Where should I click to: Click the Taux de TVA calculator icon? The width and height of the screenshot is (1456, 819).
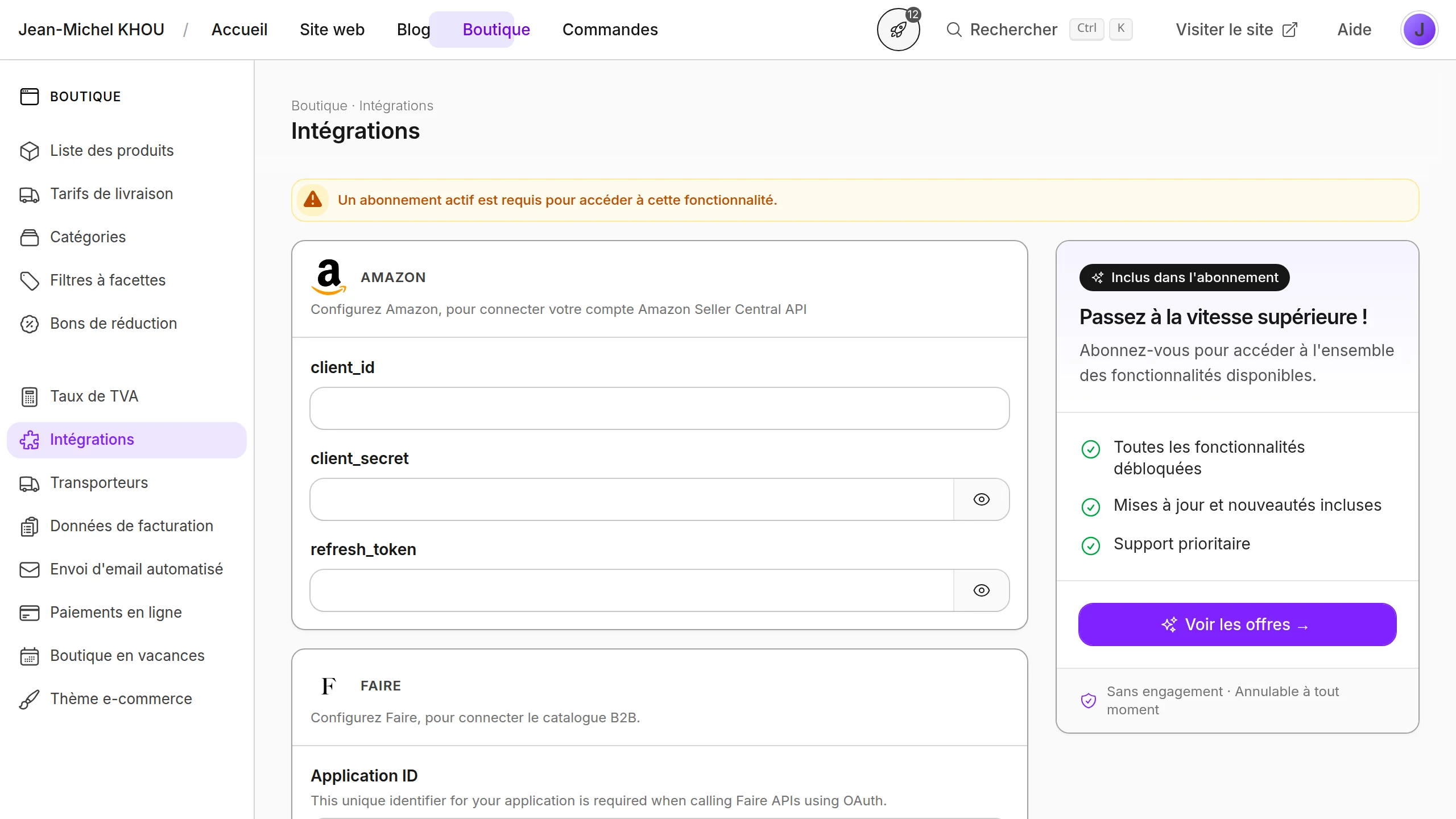click(x=30, y=396)
